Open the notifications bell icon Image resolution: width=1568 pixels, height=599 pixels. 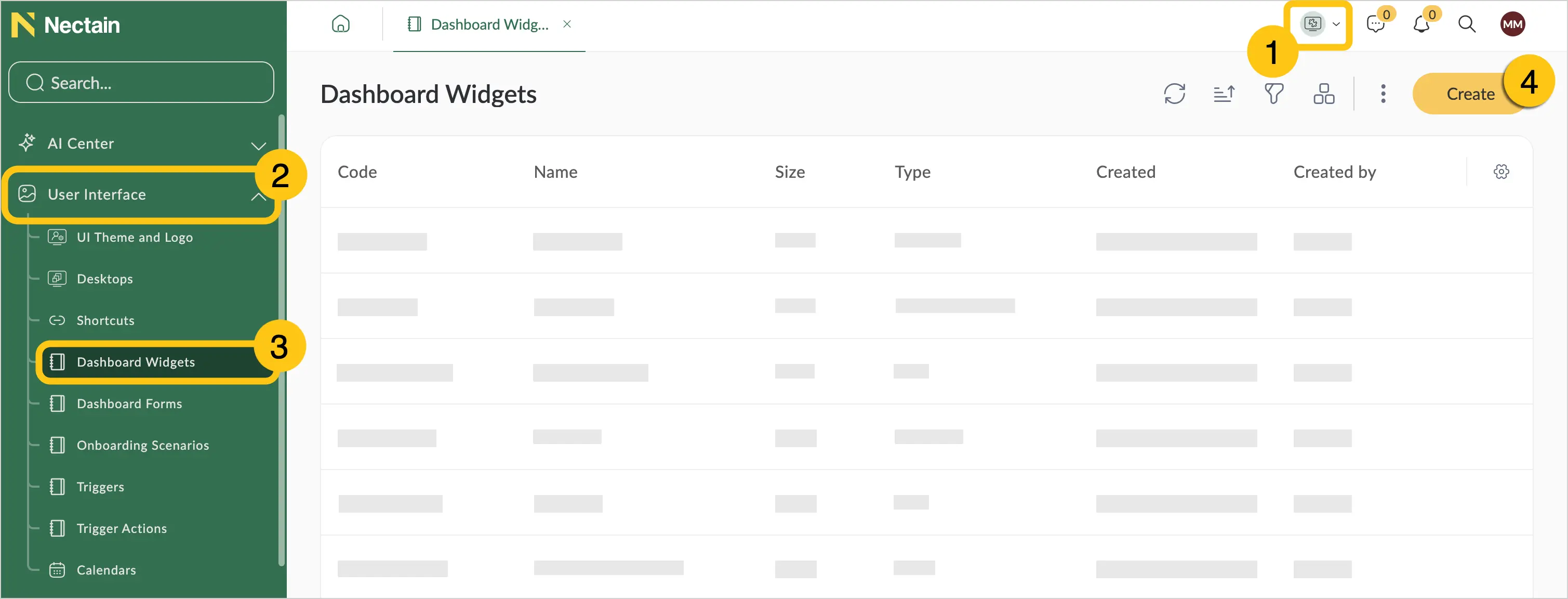pos(1421,24)
